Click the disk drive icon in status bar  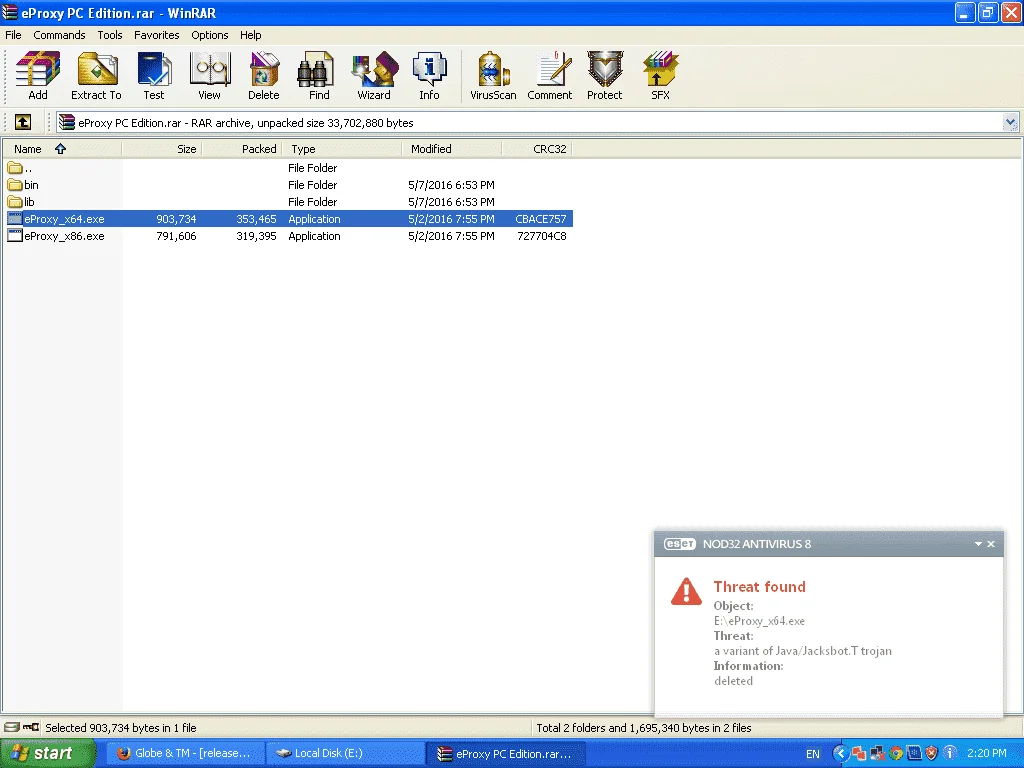(11, 727)
